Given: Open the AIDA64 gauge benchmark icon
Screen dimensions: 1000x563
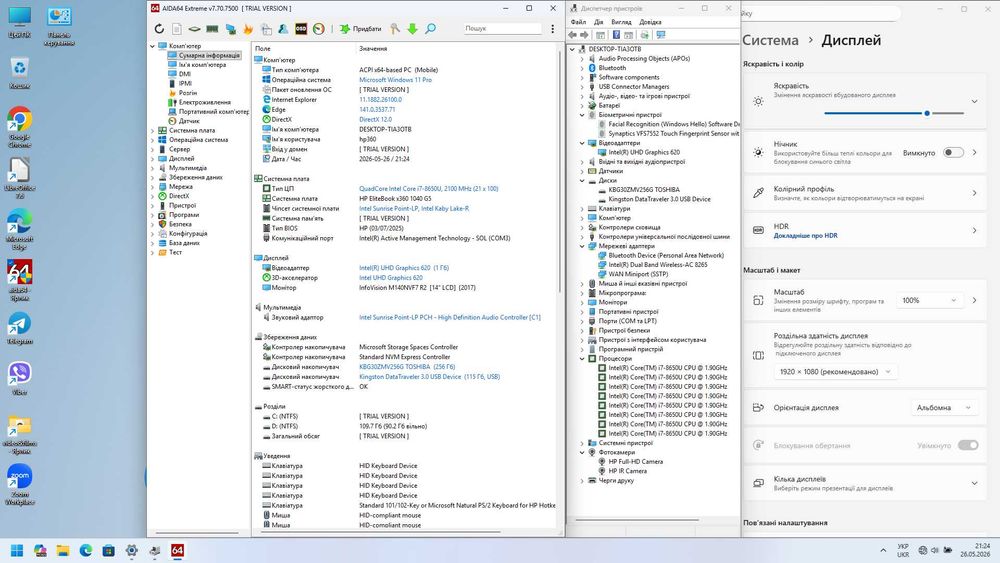Looking at the screenshot, I should click(318, 29).
